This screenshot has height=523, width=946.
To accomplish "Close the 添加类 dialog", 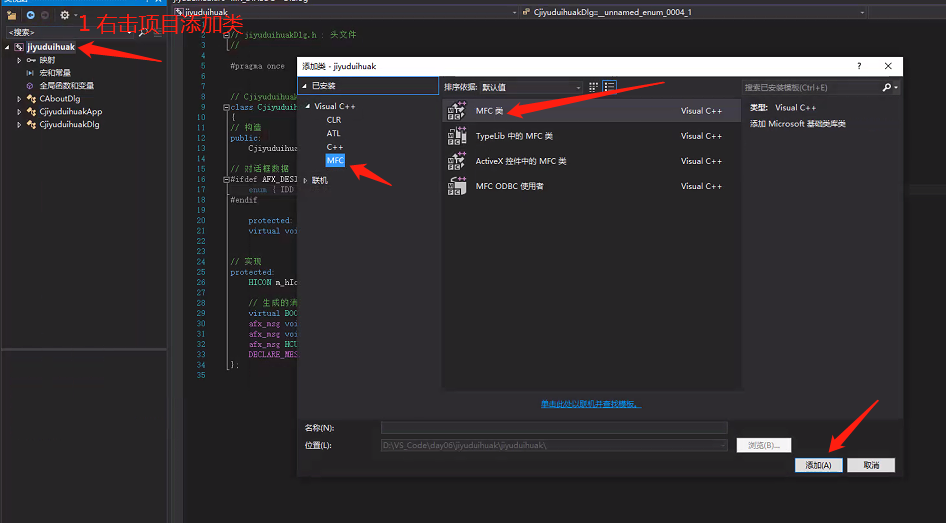I will (888, 66).
